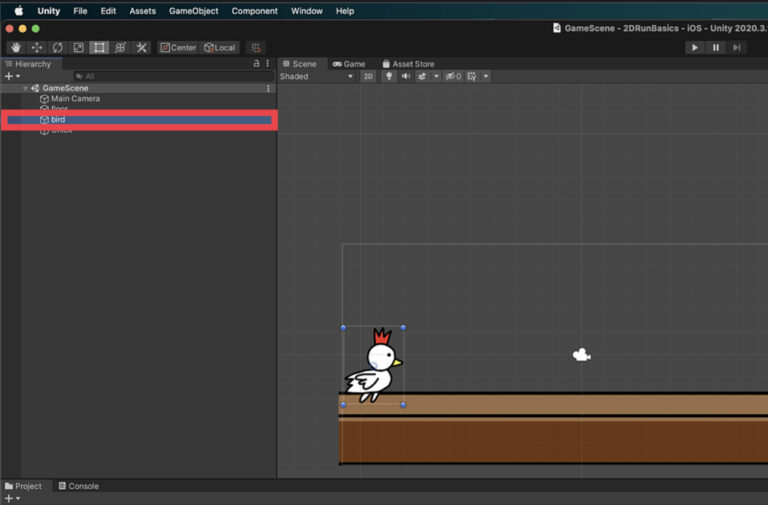Image resolution: width=768 pixels, height=505 pixels.
Task: Open the Apple menu
Action: point(19,11)
